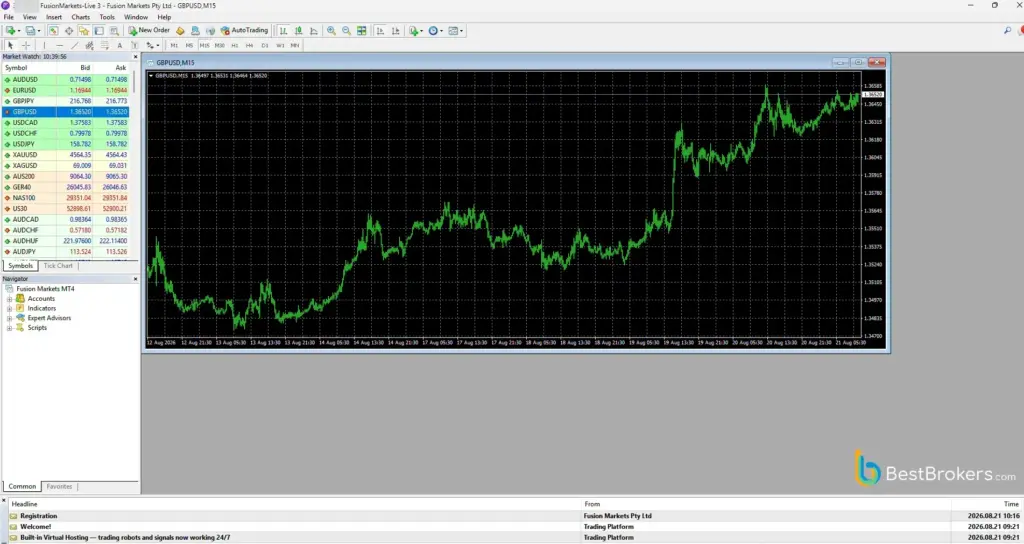This screenshot has width=1024, height=544.
Task: Select NAS100 row in Market Watch
Action: coord(65,198)
